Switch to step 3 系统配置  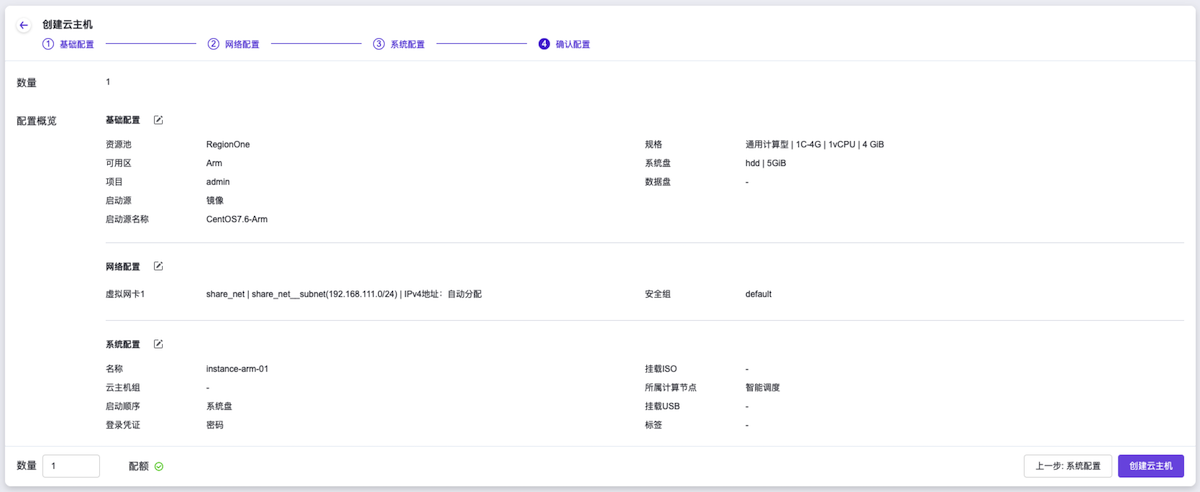pos(398,44)
